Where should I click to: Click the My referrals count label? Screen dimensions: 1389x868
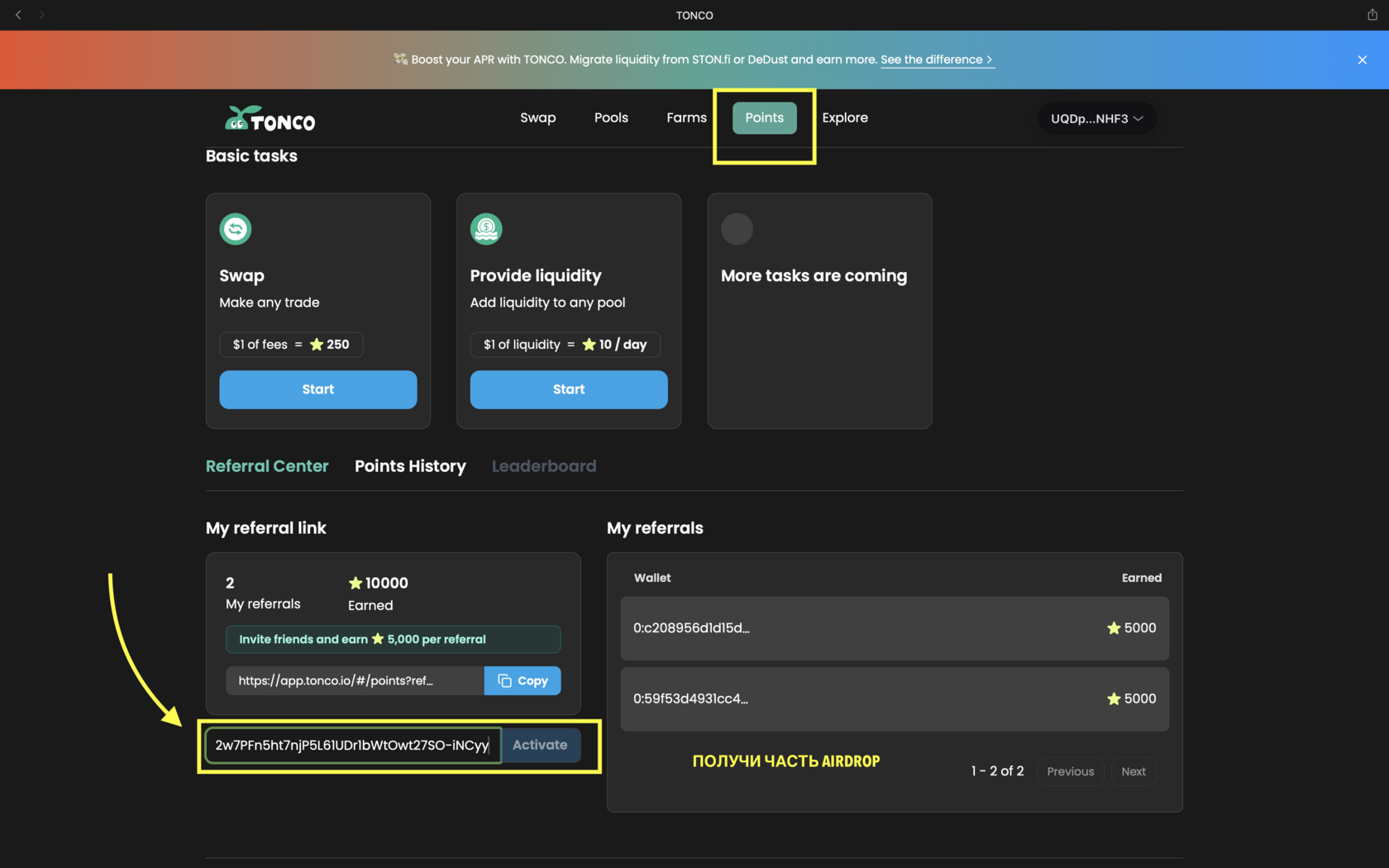pyautogui.click(x=263, y=604)
